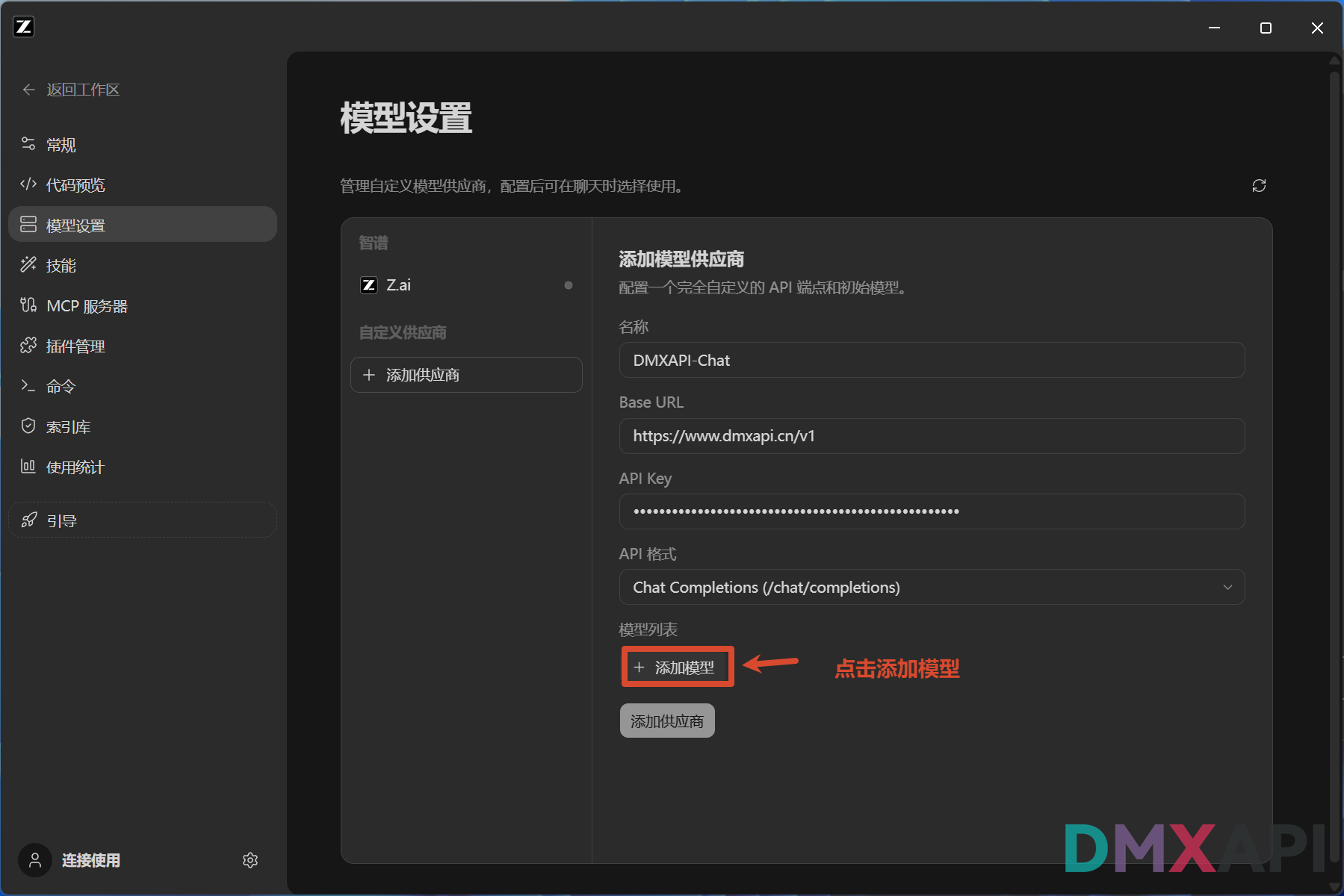
Task: Click the back arrow beside 返回工作区
Action: [x=29, y=90]
